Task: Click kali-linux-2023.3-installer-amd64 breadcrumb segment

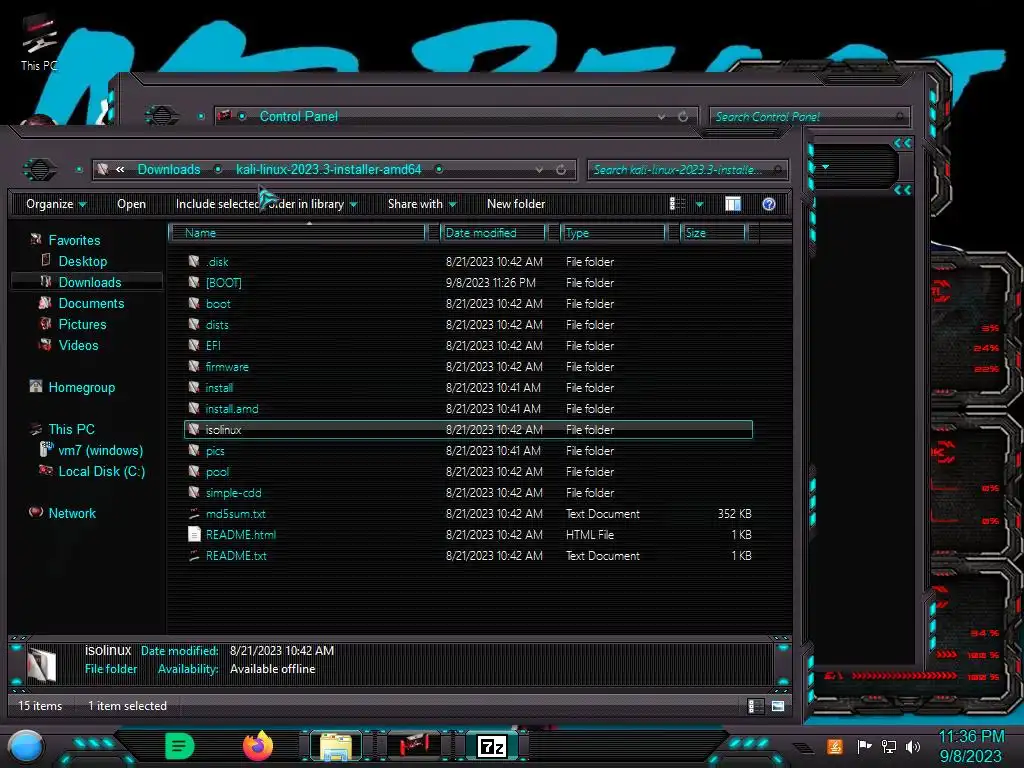Action: pyautogui.click(x=328, y=170)
